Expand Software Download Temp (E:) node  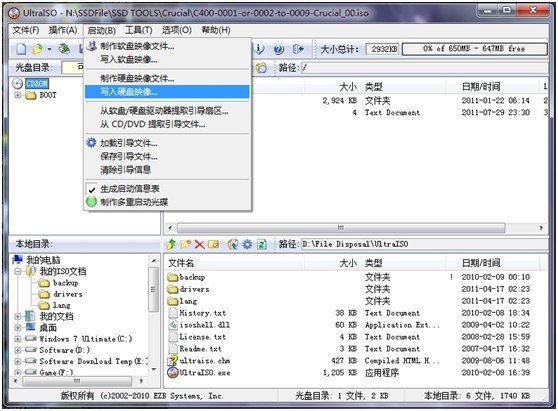[x=17, y=361]
